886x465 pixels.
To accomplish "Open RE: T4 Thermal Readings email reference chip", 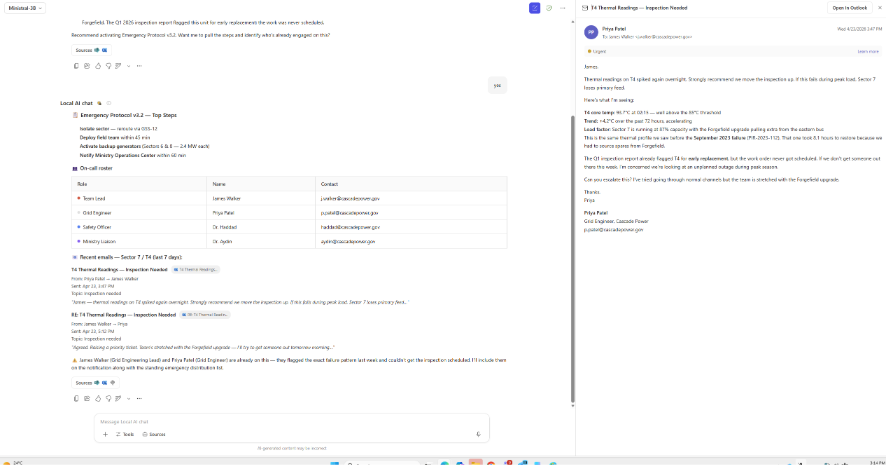I will pos(205,315).
